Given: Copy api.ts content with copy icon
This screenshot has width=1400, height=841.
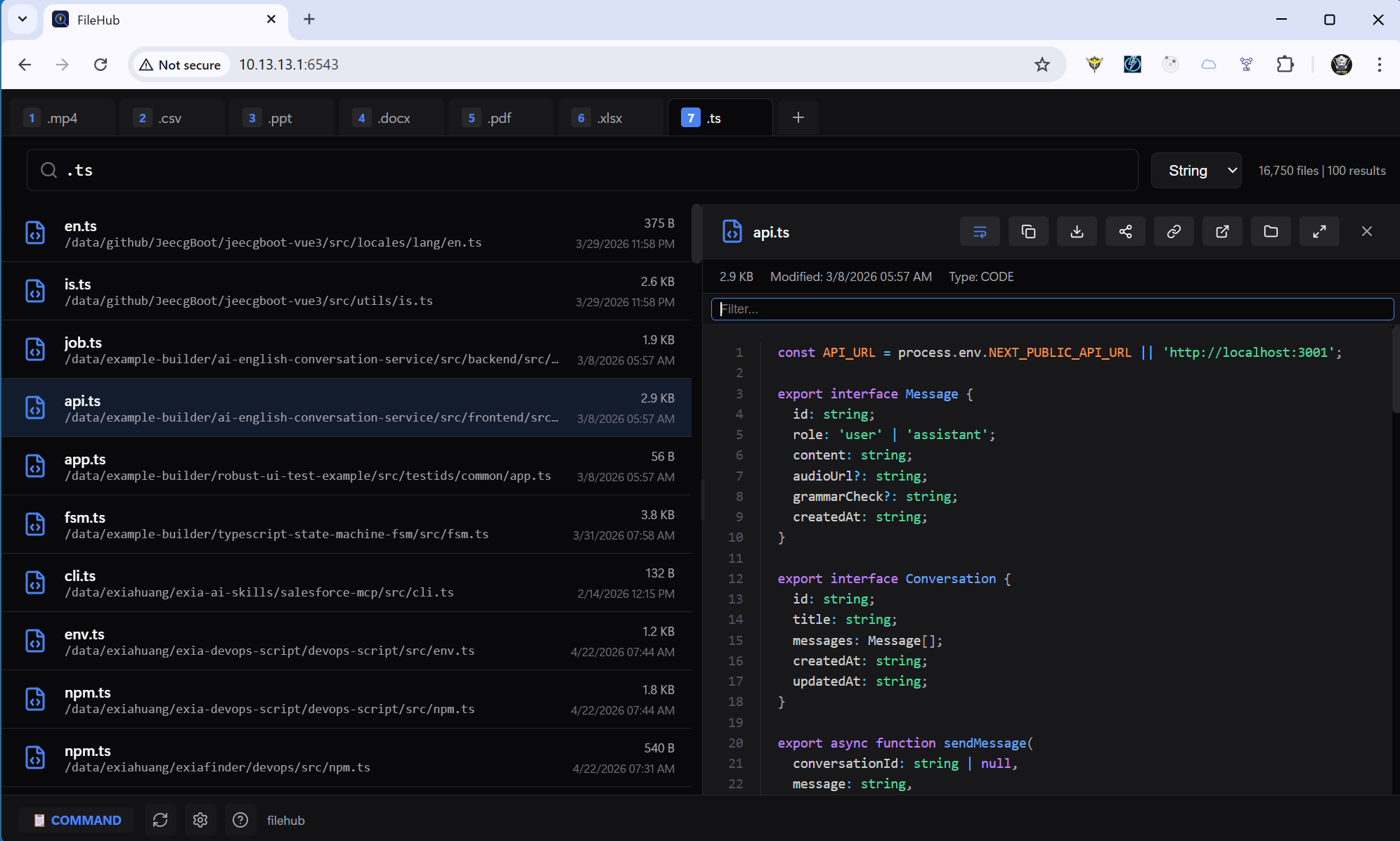Looking at the screenshot, I should click(1028, 232).
